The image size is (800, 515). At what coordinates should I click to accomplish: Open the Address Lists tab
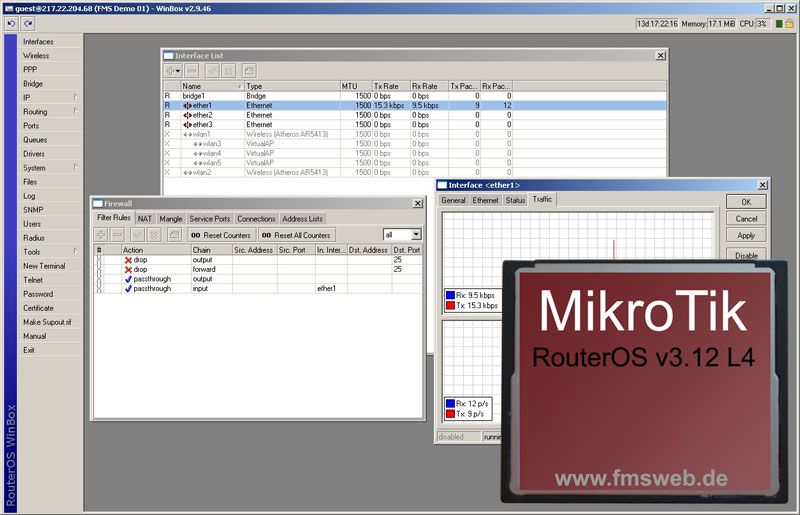(303, 218)
